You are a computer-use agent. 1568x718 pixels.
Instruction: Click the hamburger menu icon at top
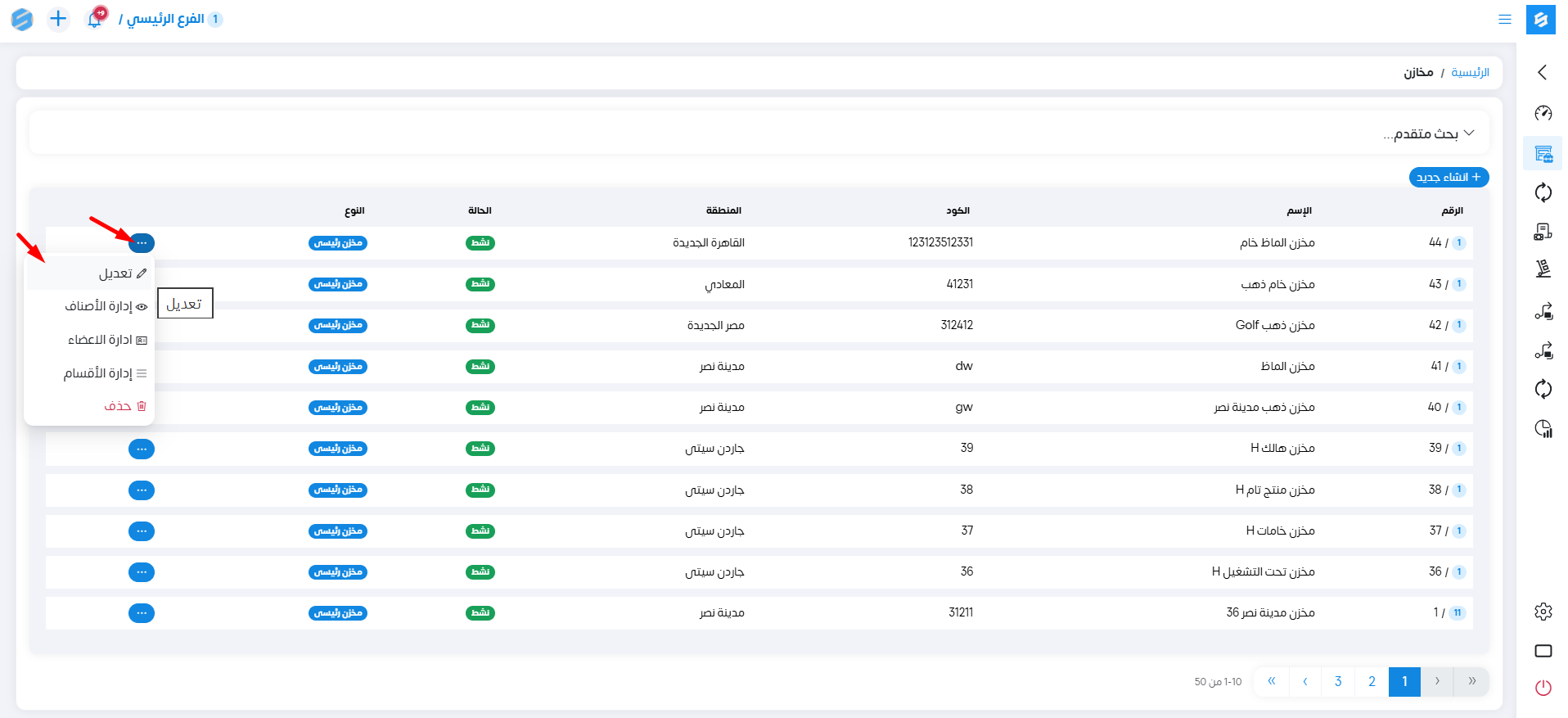coord(1504,19)
